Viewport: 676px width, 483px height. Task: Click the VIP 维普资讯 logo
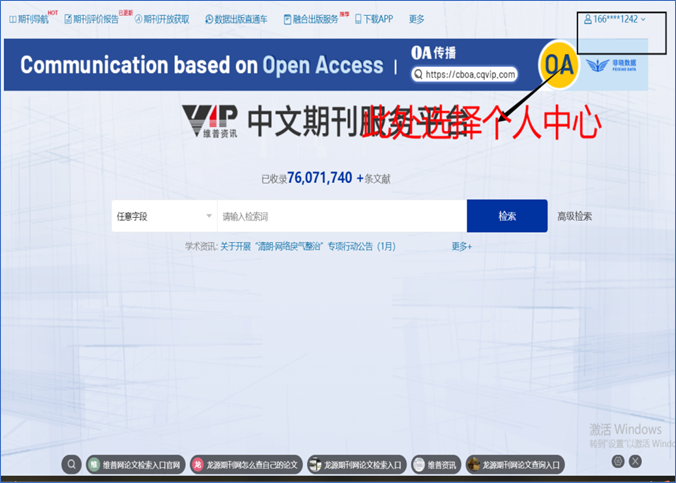[210, 121]
